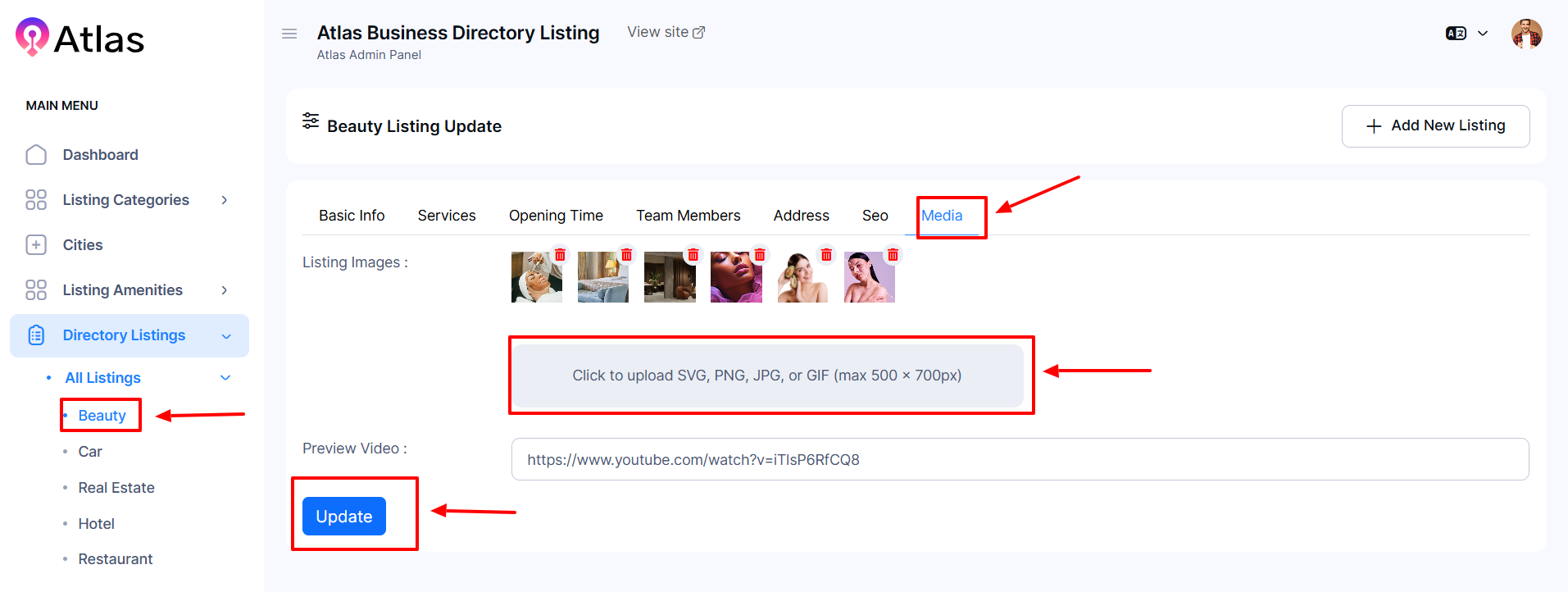The image size is (1568, 592).
Task: Expand Listing Categories submenu
Action: 224,200
